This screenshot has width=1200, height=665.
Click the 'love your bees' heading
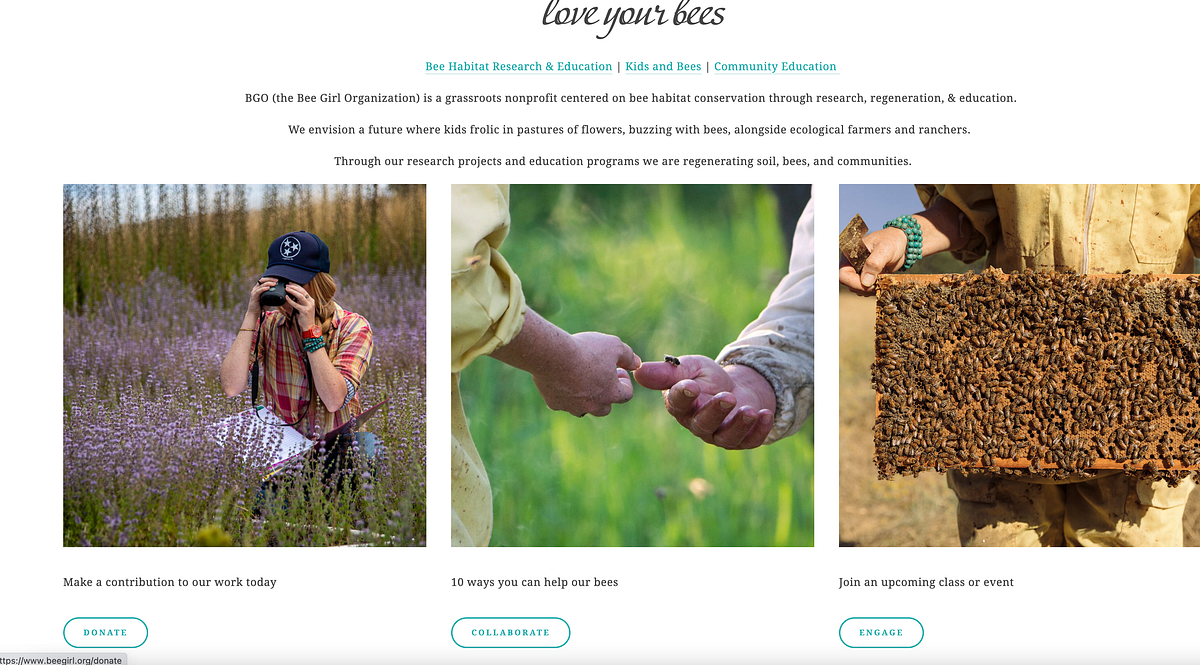[x=633, y=16]
